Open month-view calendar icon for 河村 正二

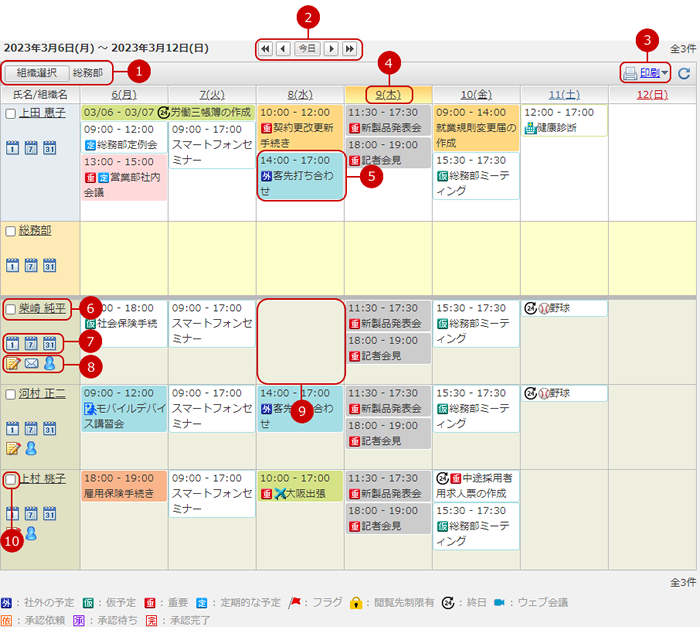coord(48,428)
